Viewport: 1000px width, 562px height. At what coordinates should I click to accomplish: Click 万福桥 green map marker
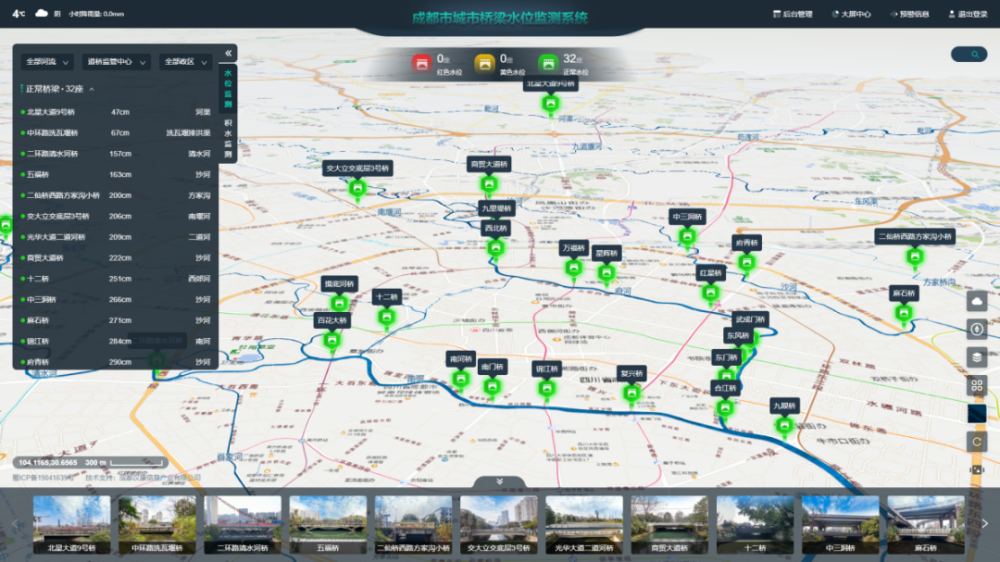[x=573, y=269]
